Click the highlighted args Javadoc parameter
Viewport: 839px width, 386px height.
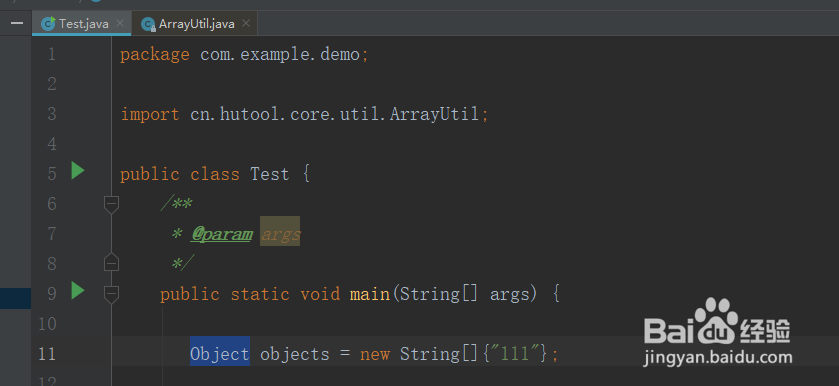tap(280, 232)
